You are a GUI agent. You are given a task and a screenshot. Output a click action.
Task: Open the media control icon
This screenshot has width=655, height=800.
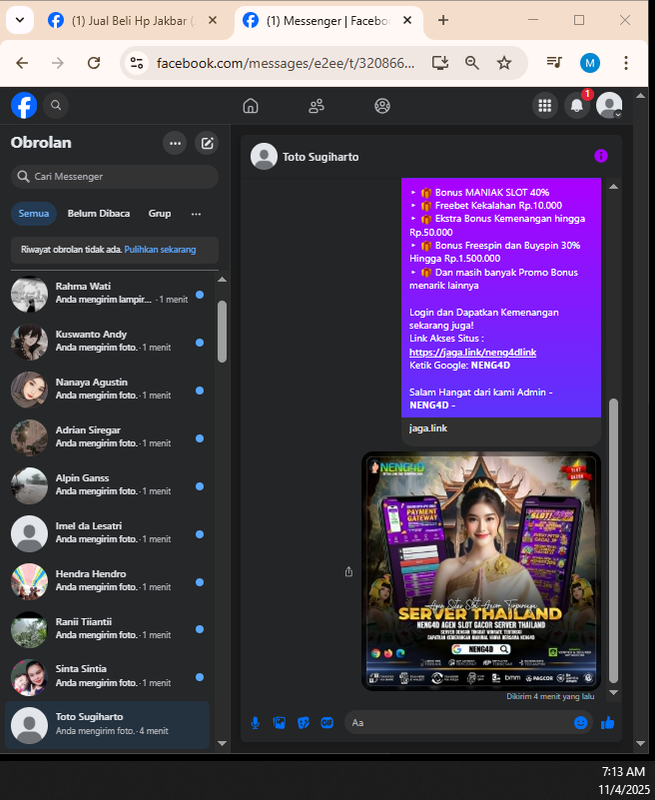(x=554, y=63)
